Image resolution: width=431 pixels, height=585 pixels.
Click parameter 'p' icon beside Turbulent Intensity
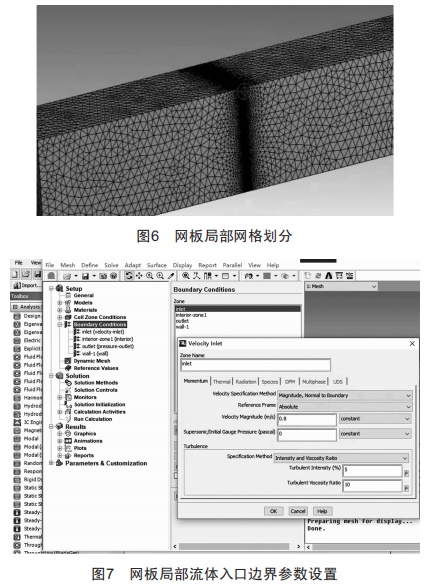[406, 473]
